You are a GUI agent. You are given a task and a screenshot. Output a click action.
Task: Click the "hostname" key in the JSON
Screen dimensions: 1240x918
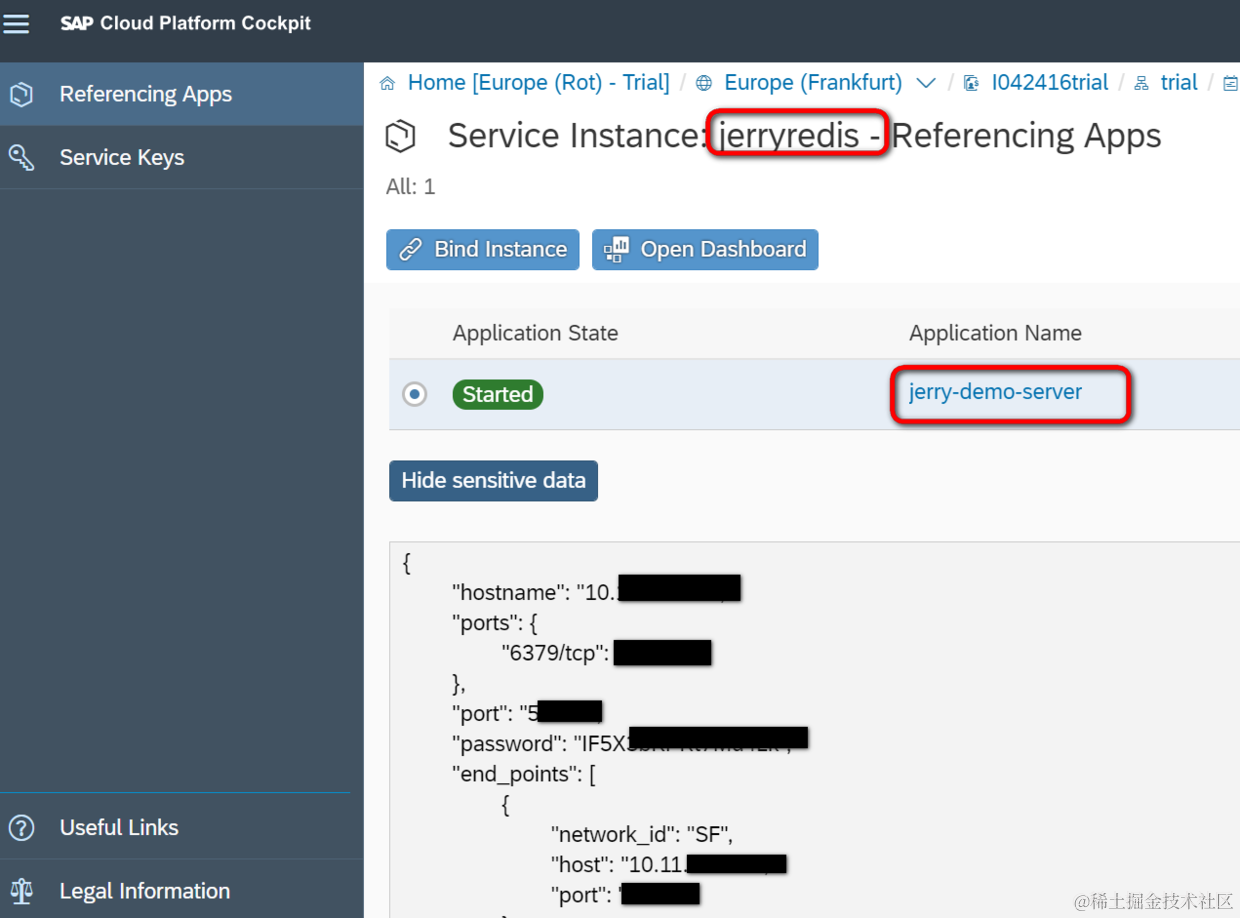(510, 593)
